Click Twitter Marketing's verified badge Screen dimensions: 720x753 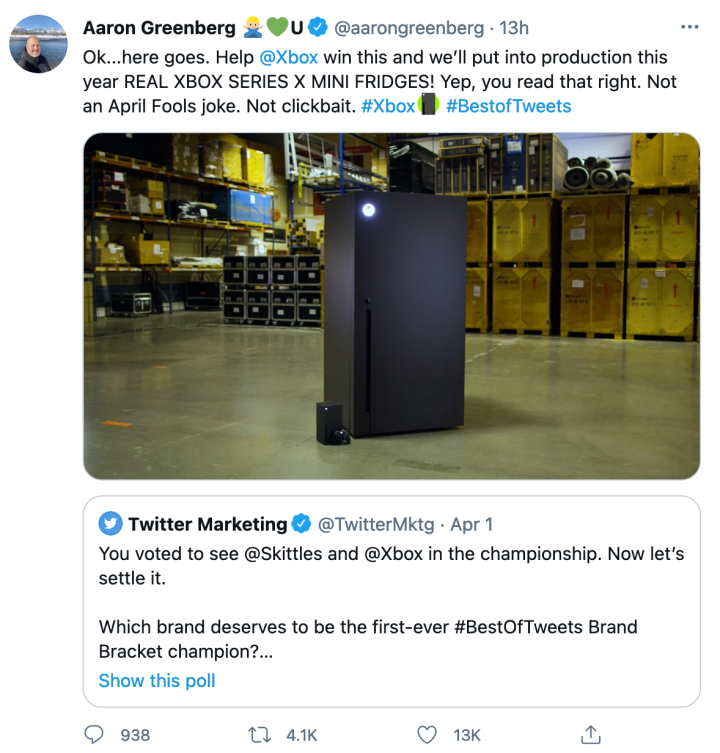click(x=301, y=524)
